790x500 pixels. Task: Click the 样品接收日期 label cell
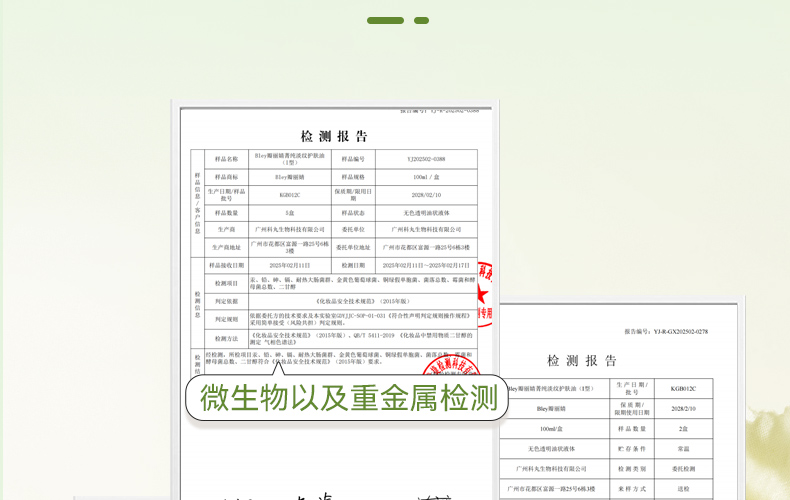[226, 265]
